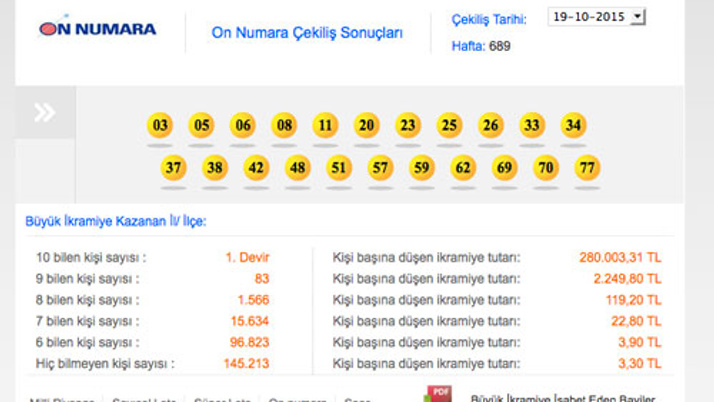714x402 pixels.
Task: Click the 3,90 TL prize amount
Action: coord(640,342)
